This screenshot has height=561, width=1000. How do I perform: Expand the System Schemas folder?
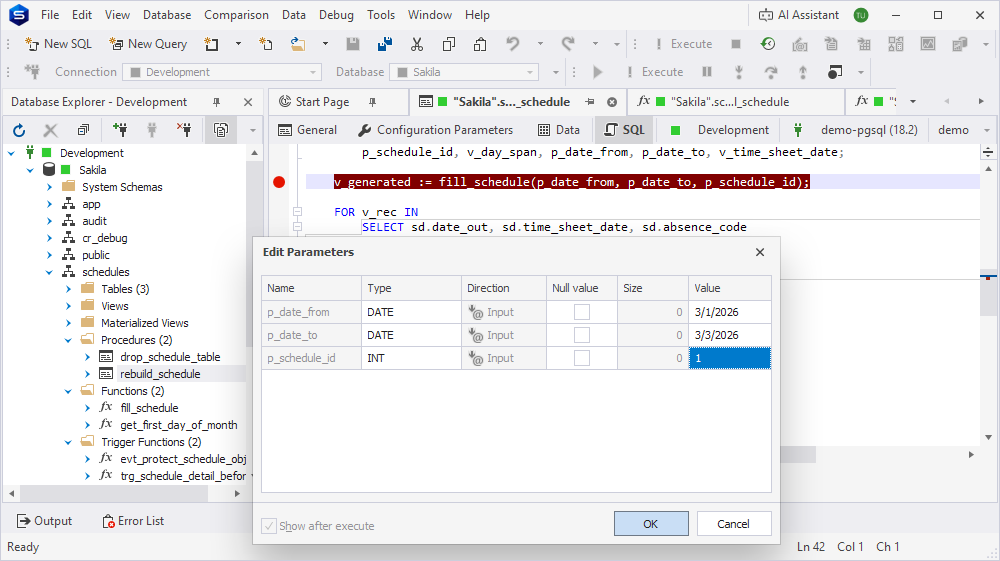point(49,187)
